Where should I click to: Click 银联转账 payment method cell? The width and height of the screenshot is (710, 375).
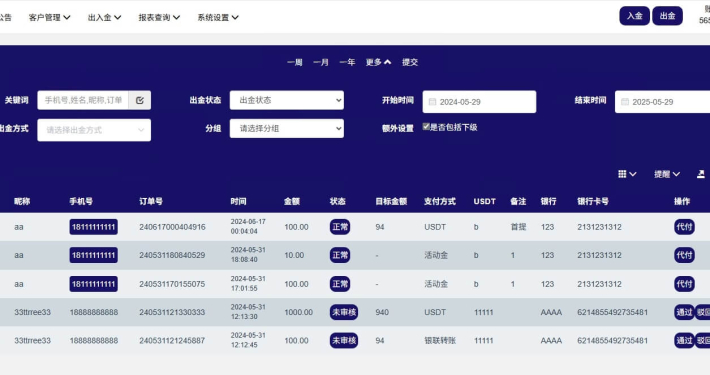click(x=440, y=340)
